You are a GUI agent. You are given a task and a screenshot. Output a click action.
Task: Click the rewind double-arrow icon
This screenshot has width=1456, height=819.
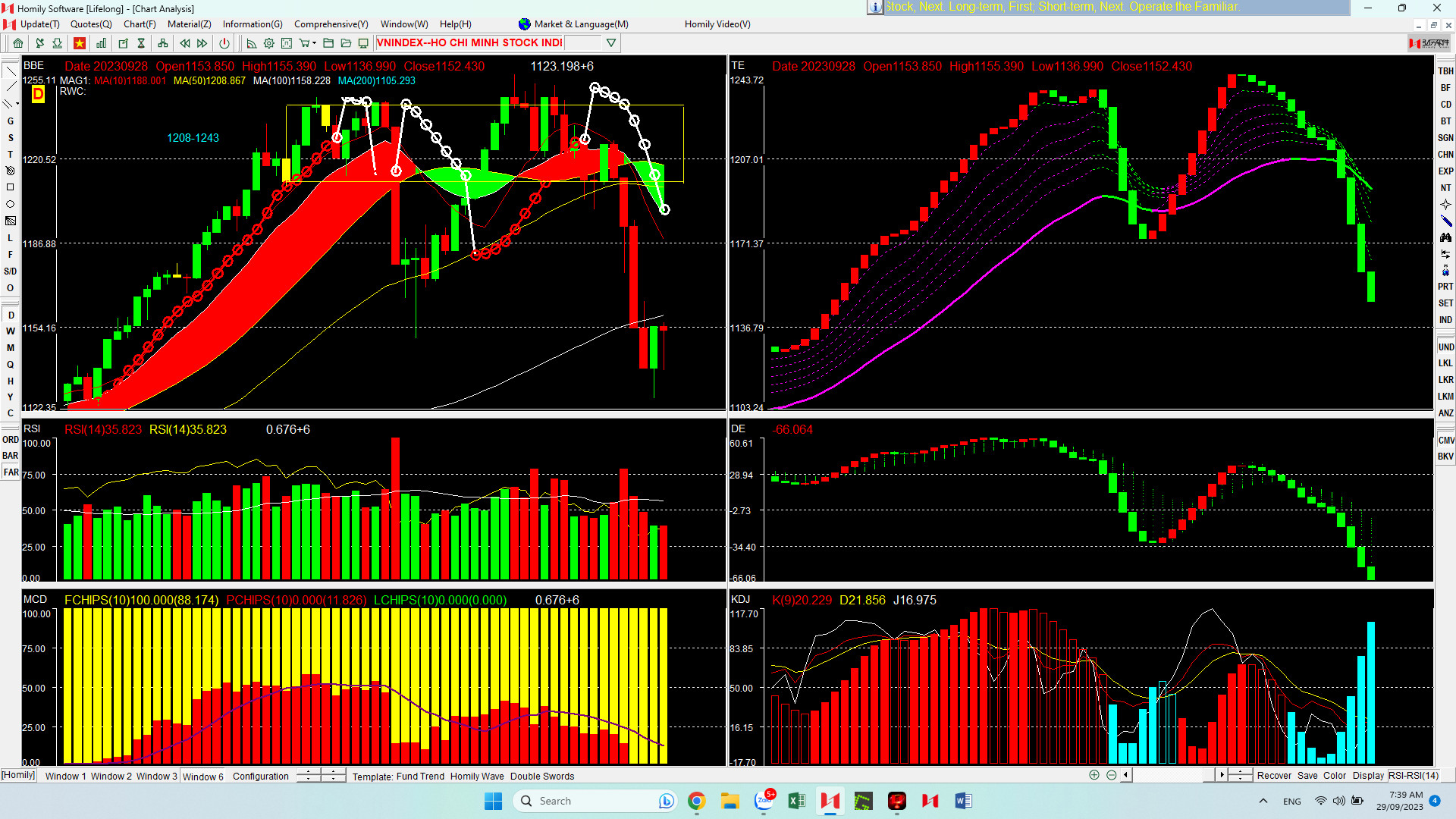[184, 43]
